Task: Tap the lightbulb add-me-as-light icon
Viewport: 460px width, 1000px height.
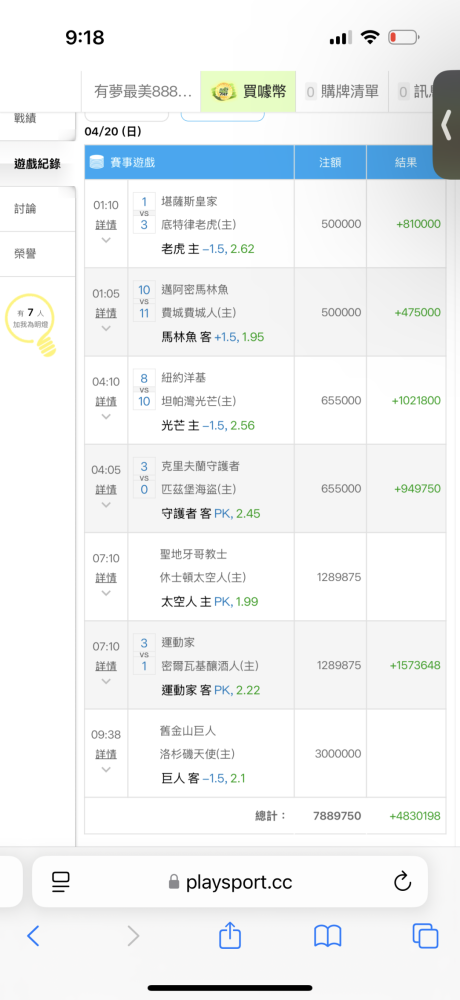Action: point(30,325)
